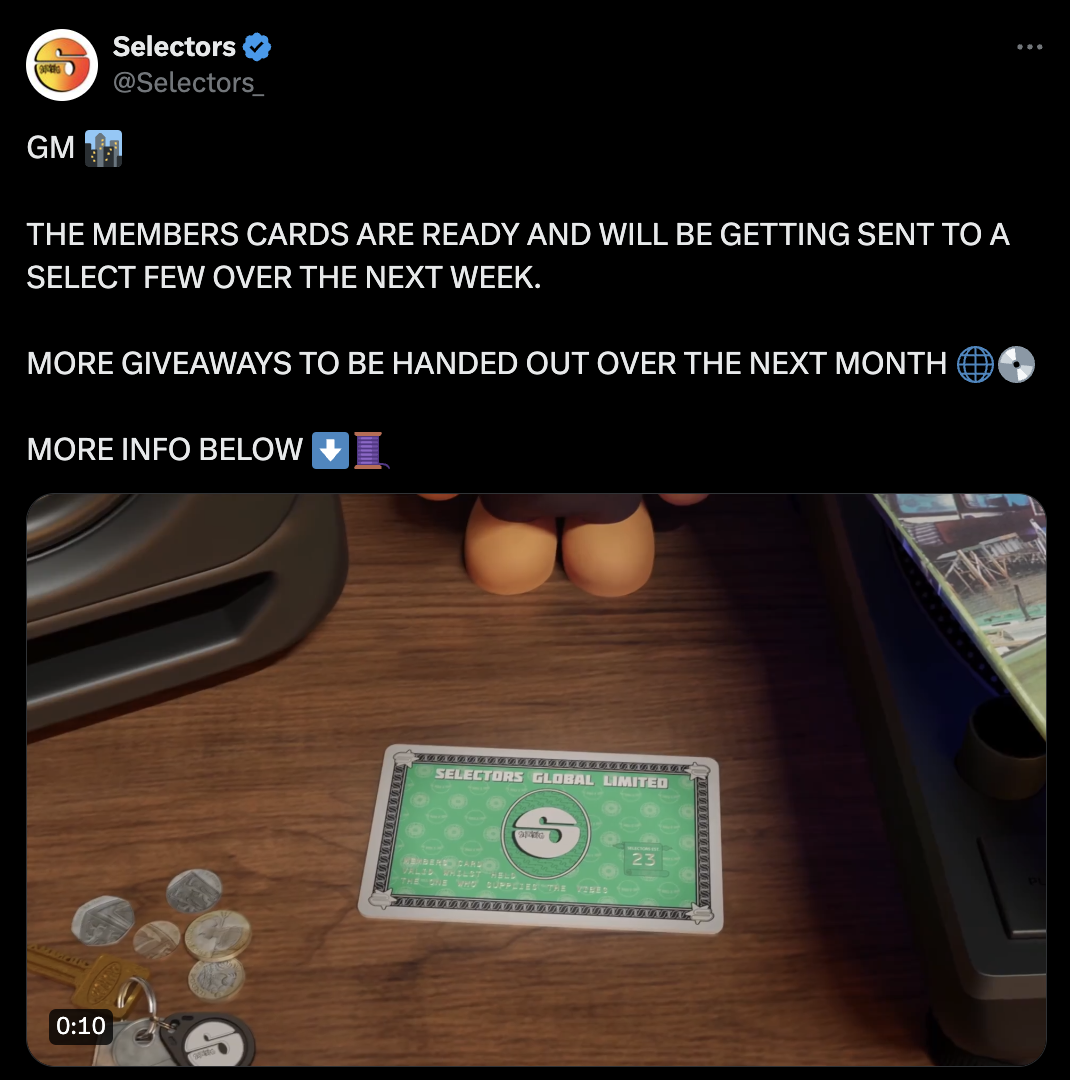Click the blue verified badge
This screenshot has width=1070, height=1080.
[x=257, y=47]
